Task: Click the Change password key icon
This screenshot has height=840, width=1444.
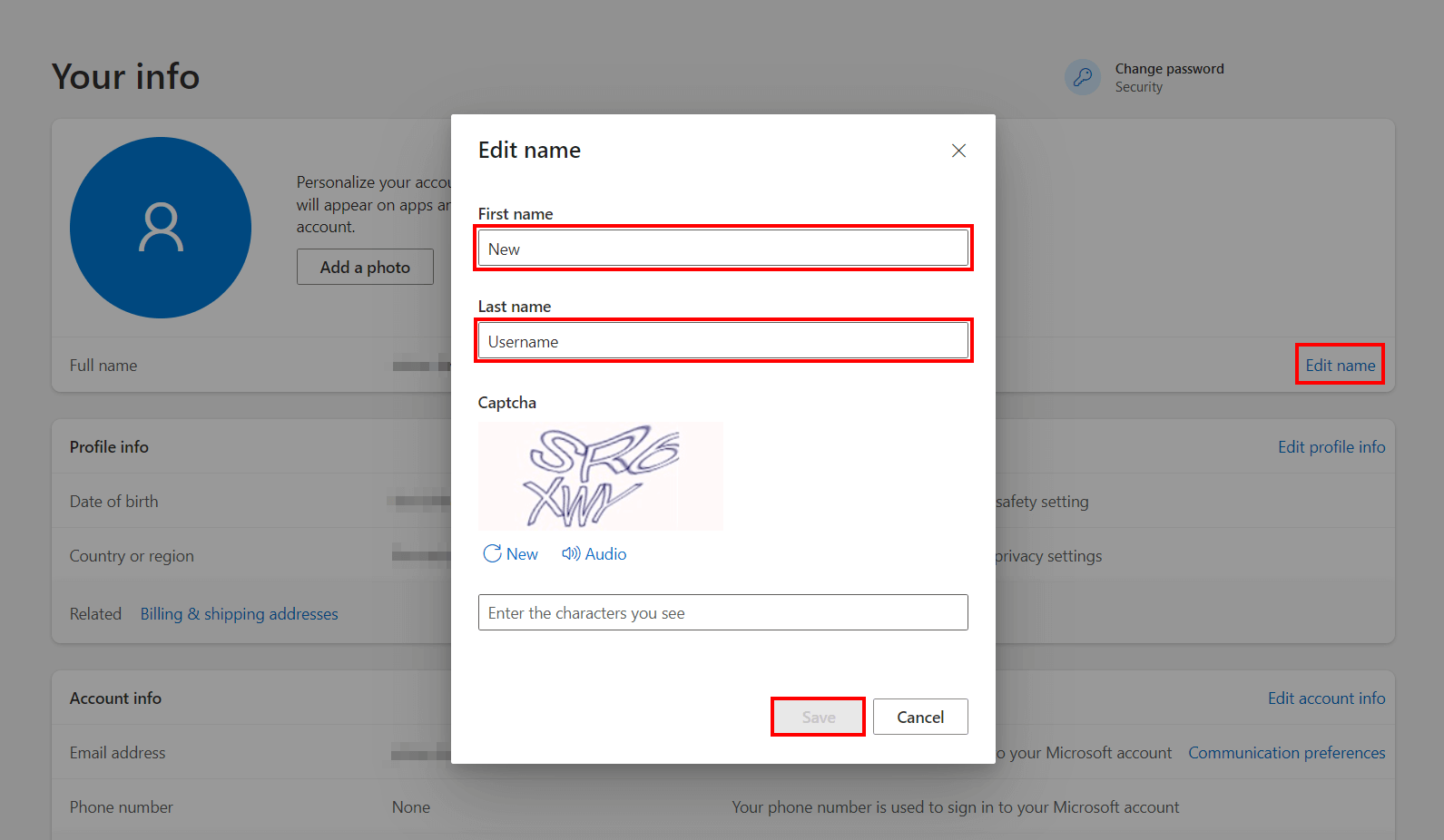Action: 1082,77
